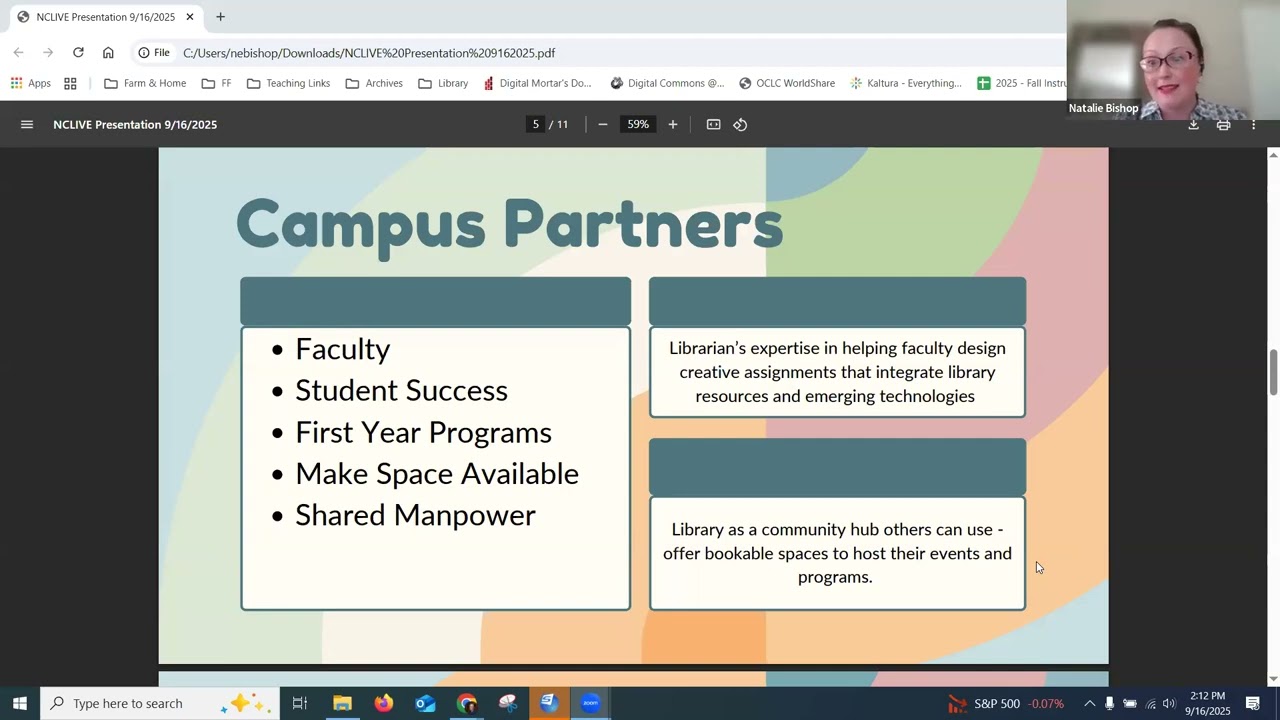The width and height of the screenshot is (1280, 720).
Task: Open Digital Commons bookmark
Action: pos(667,83)
